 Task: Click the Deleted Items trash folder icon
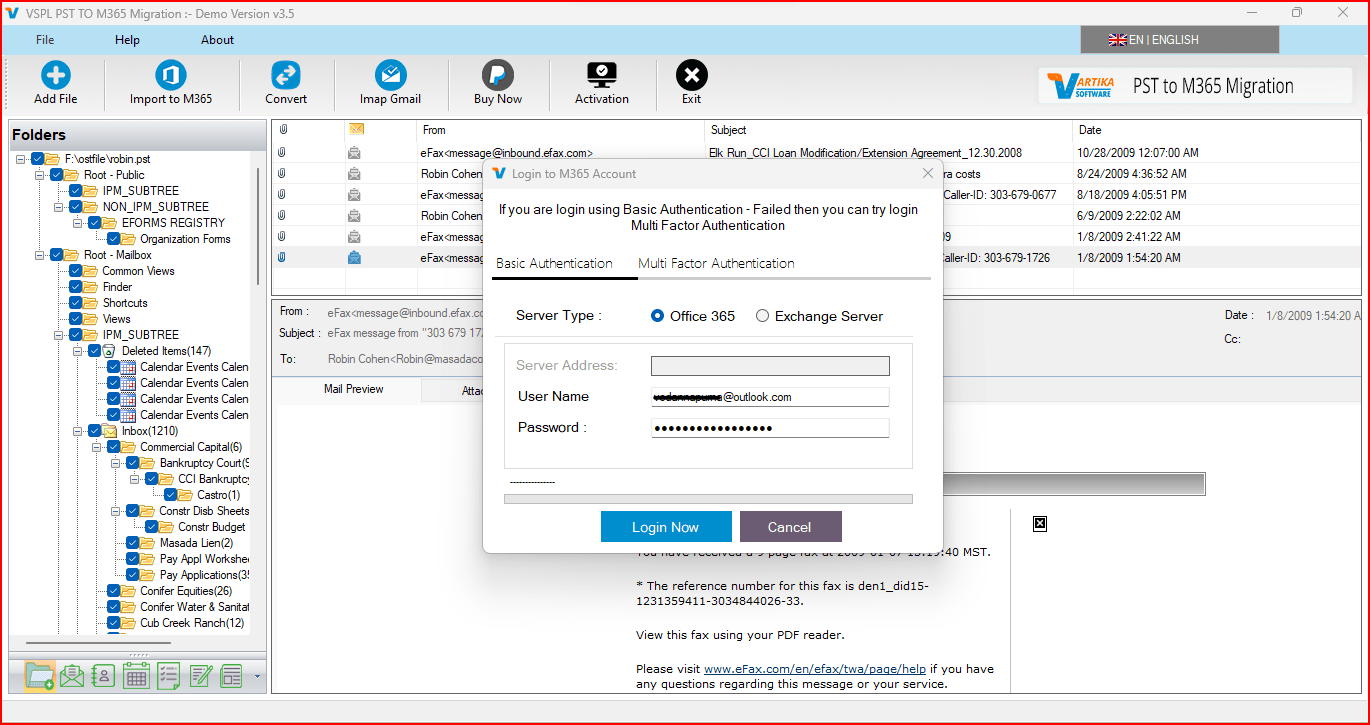click(109, 351)
